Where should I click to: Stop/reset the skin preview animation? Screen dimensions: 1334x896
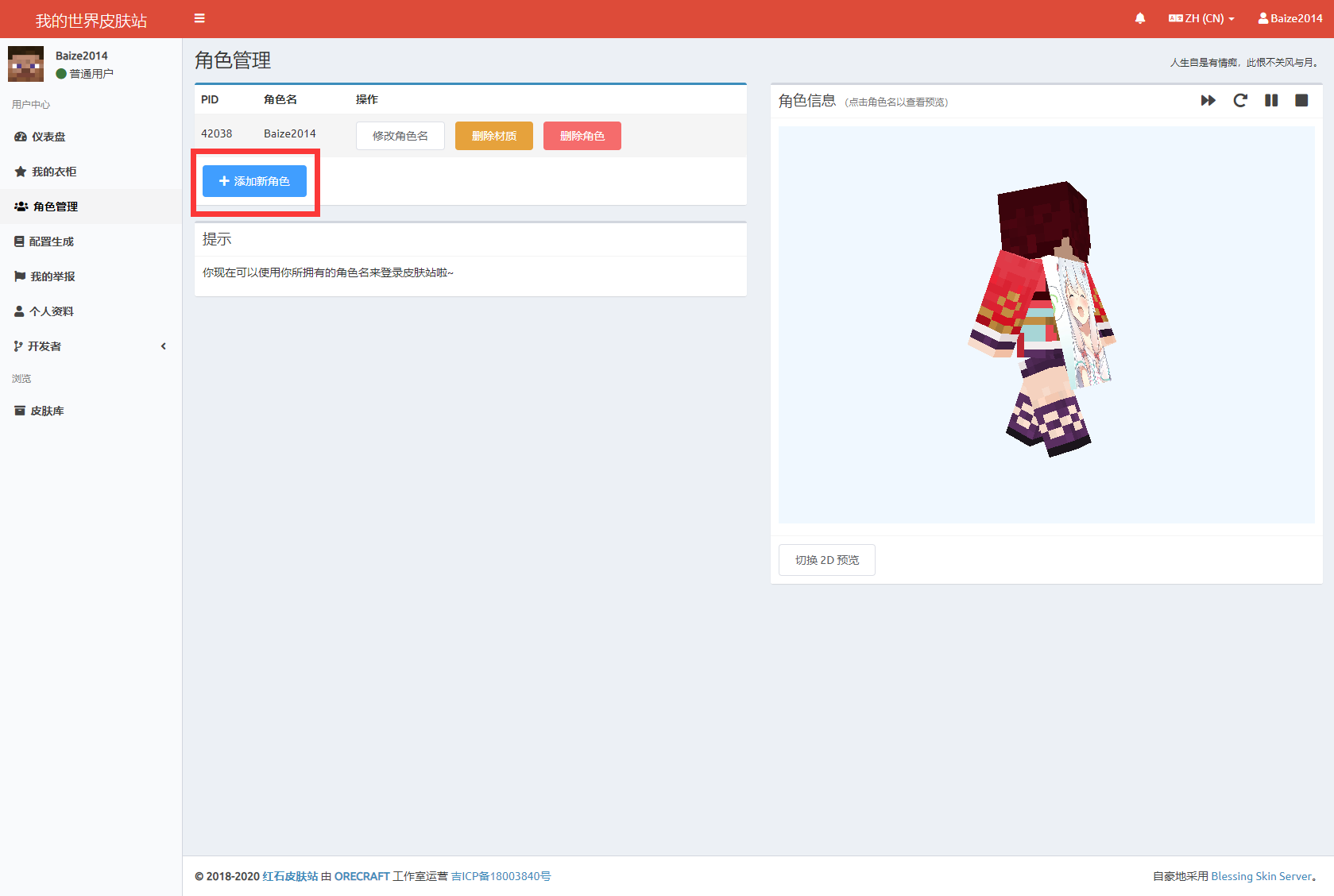[x=1301, y=100]
